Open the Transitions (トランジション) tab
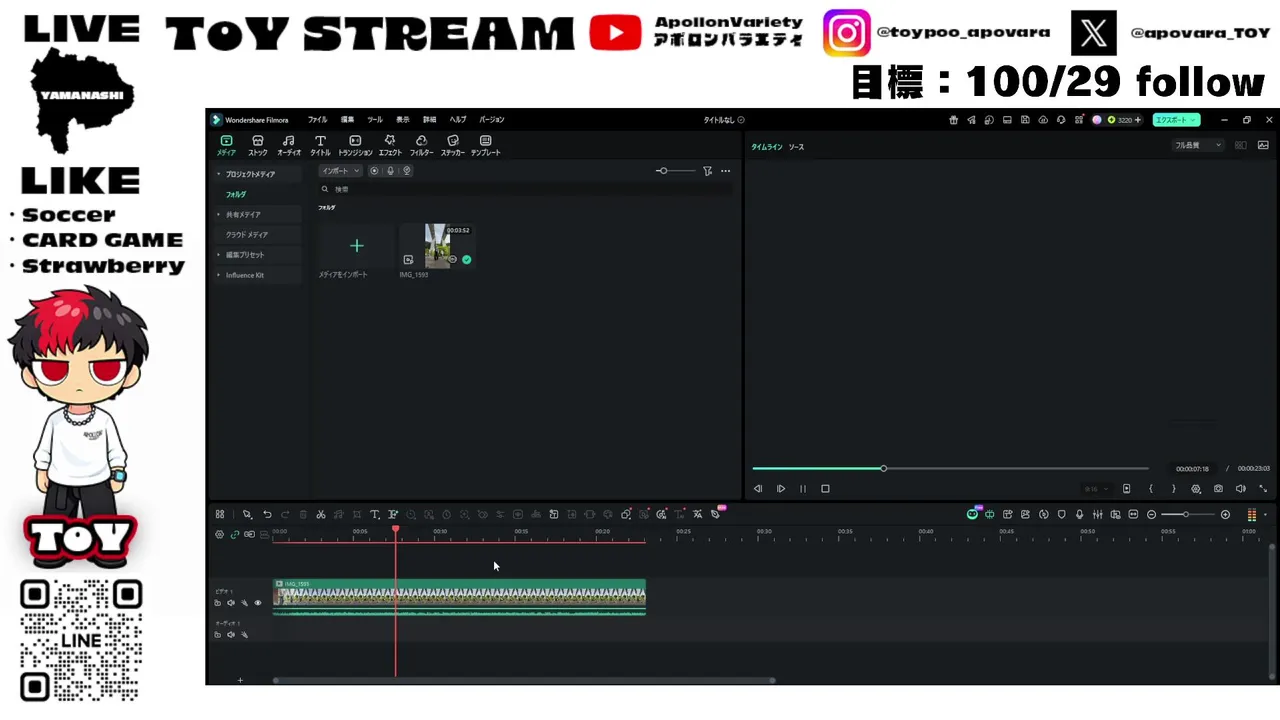 pos(355,146)
